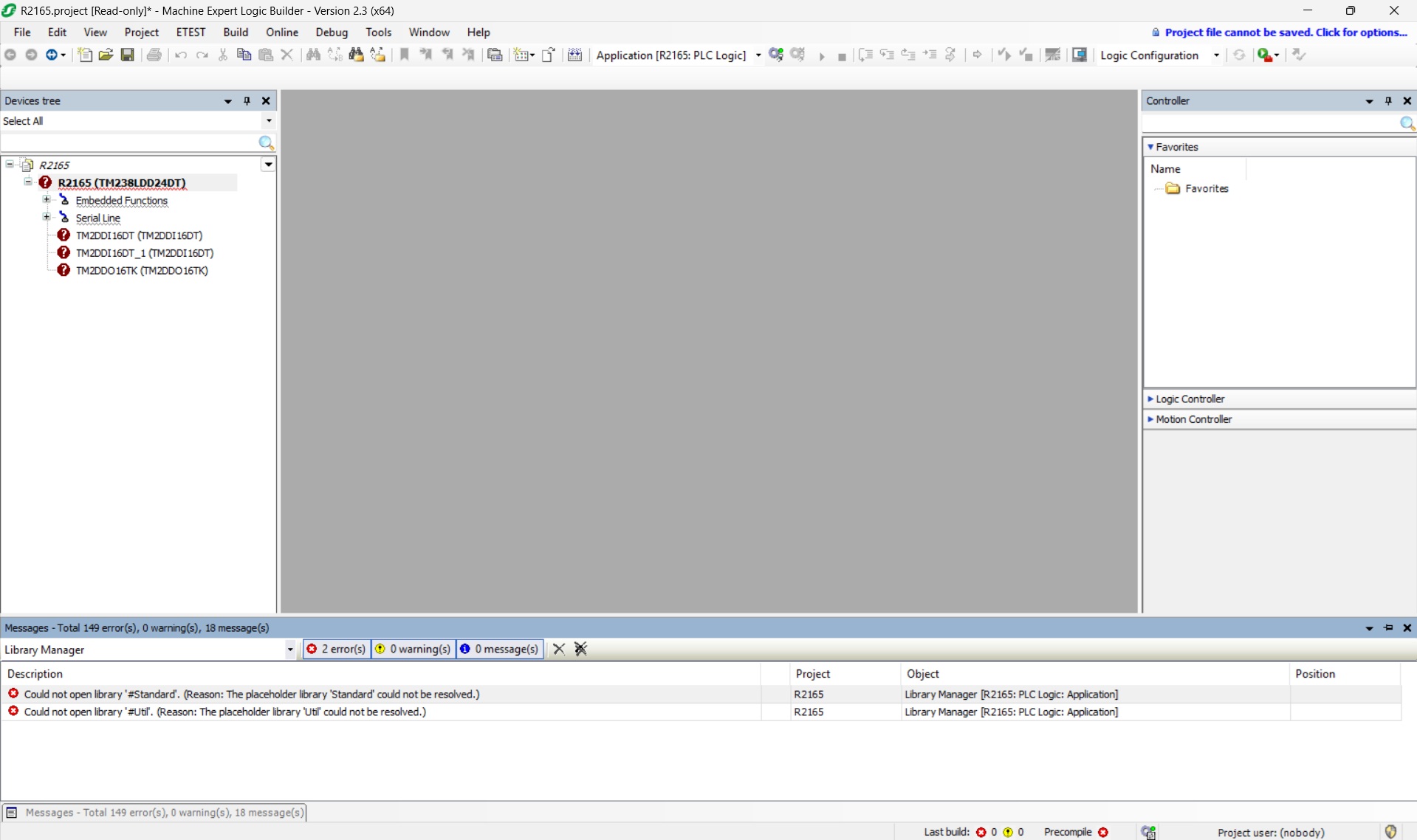Click the Print icon in toolbar
The image size is (1417, 840).
(154, 55)
